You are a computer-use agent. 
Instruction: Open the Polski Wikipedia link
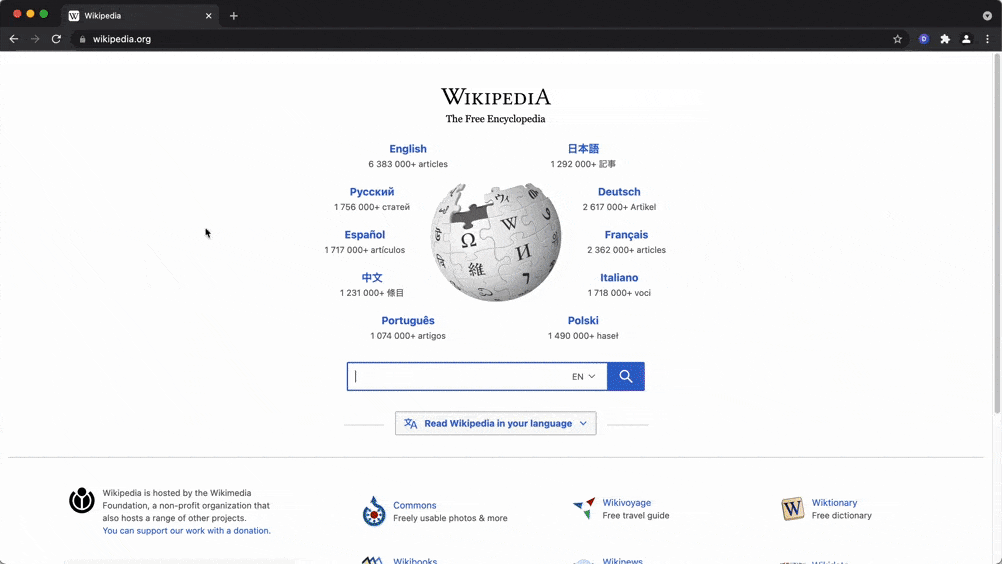click(x=583, y=320)
